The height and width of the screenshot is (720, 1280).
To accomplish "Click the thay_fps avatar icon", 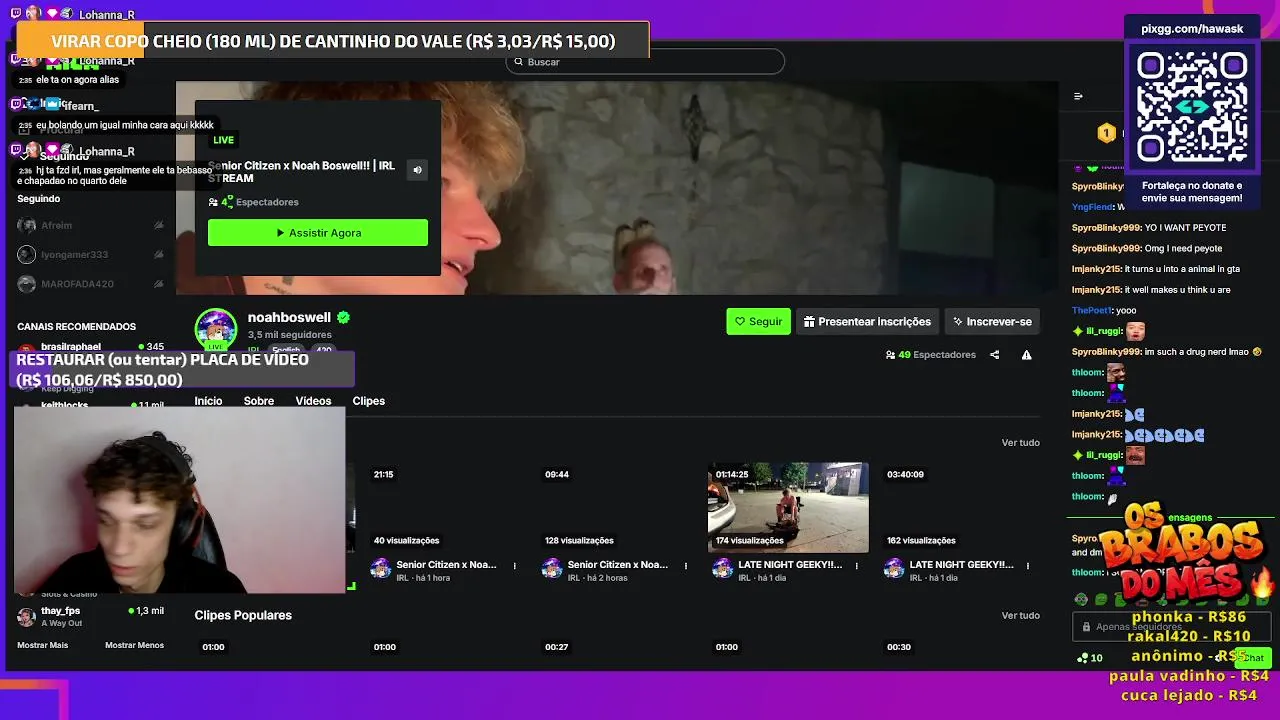I will point(27,617).
